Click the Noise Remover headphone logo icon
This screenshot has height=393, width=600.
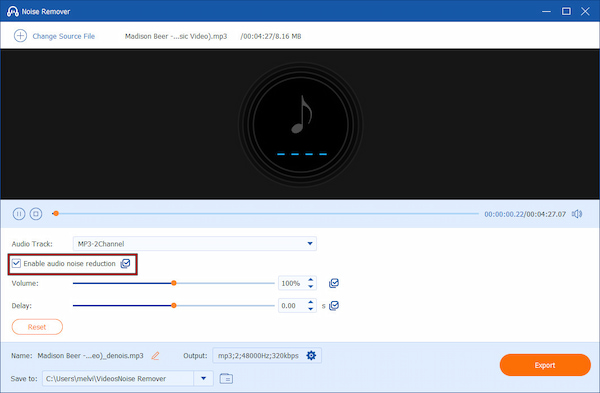[x=13, y=11]
